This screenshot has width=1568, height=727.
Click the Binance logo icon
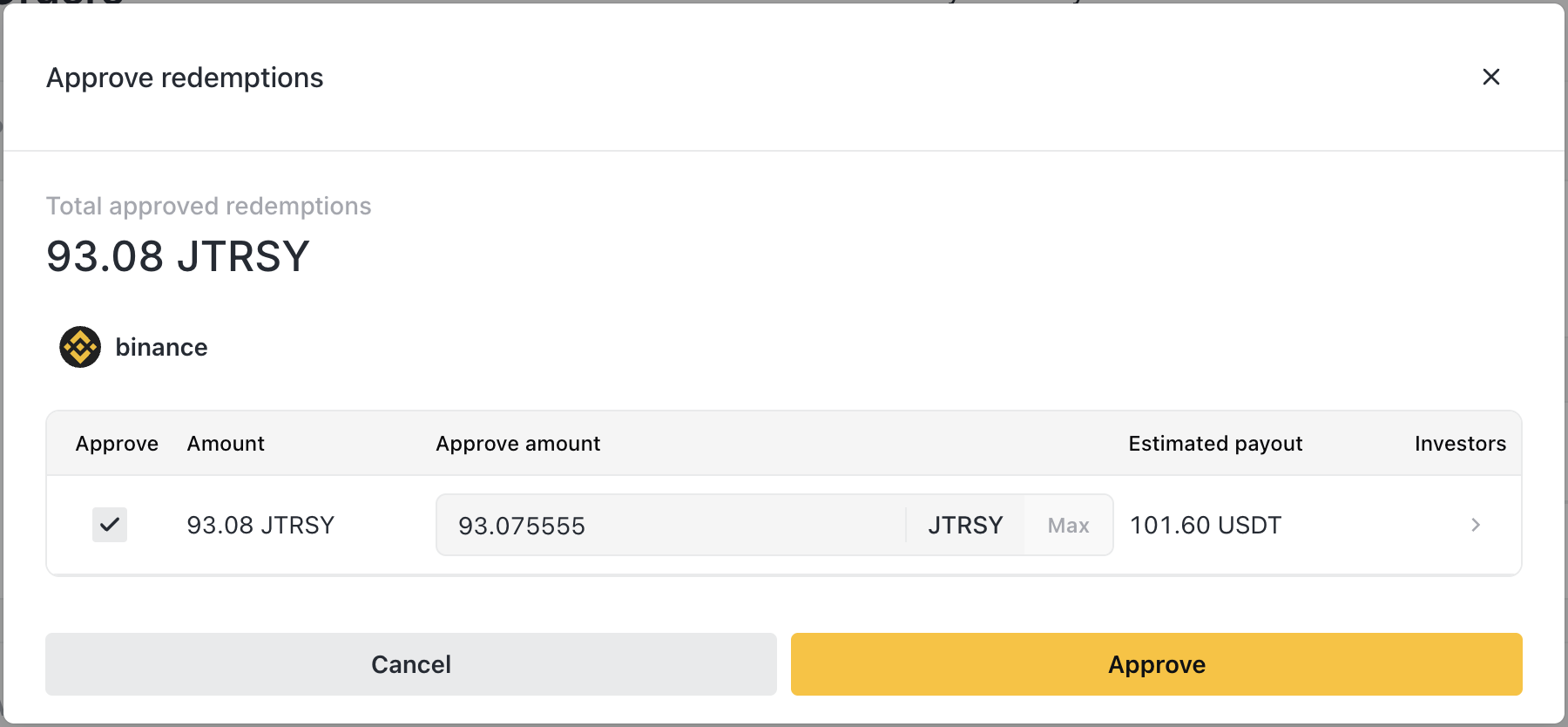(x=80, y=347)
